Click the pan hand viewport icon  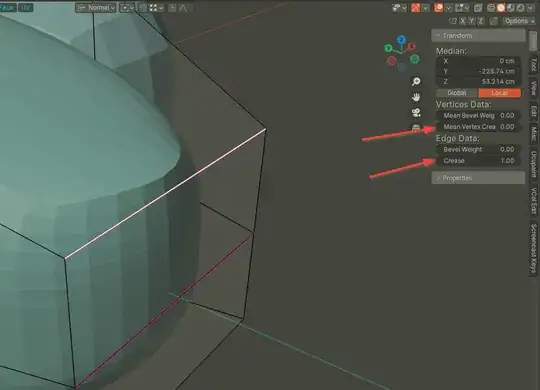[416, 97]
